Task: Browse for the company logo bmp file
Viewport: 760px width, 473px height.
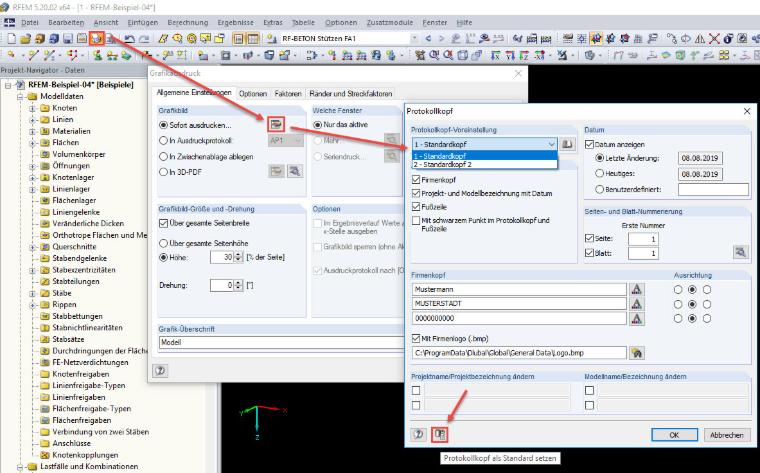Action: (636, 353)
